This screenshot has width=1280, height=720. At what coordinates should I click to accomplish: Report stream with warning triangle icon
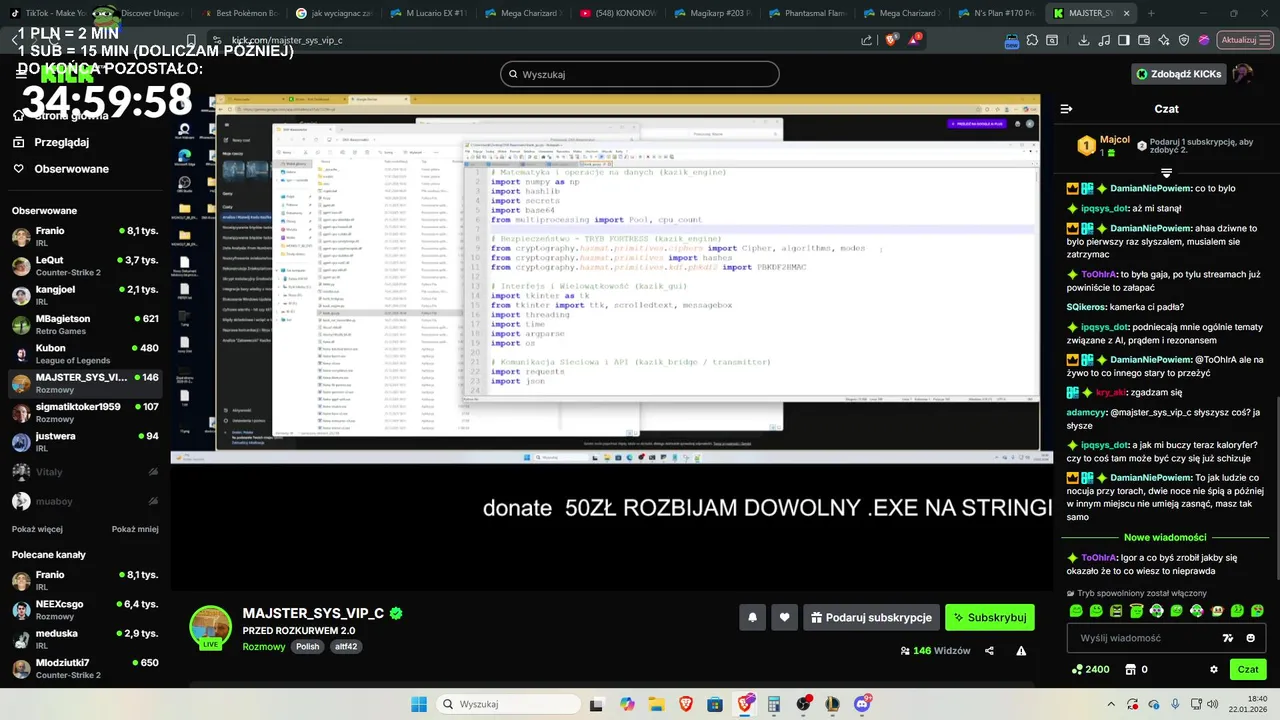tap(1021, 650)
